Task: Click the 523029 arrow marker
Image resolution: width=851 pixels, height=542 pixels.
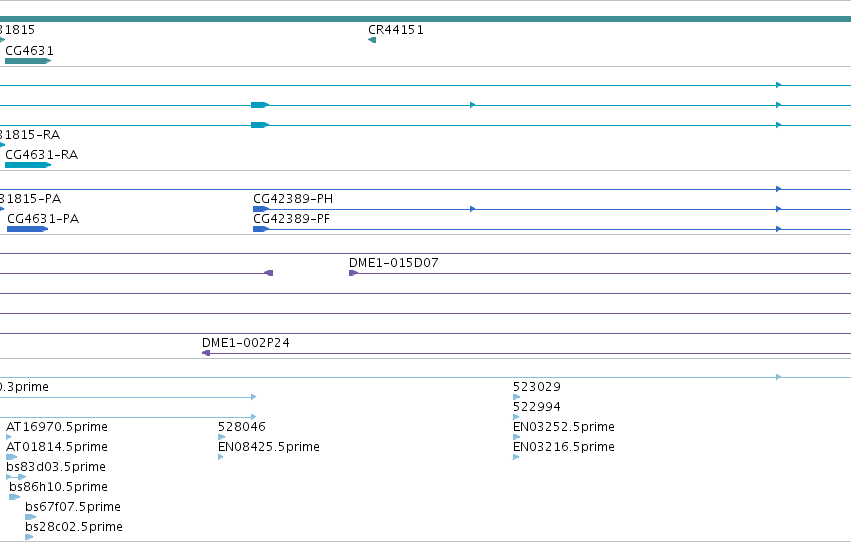Action: coord(516,397)
